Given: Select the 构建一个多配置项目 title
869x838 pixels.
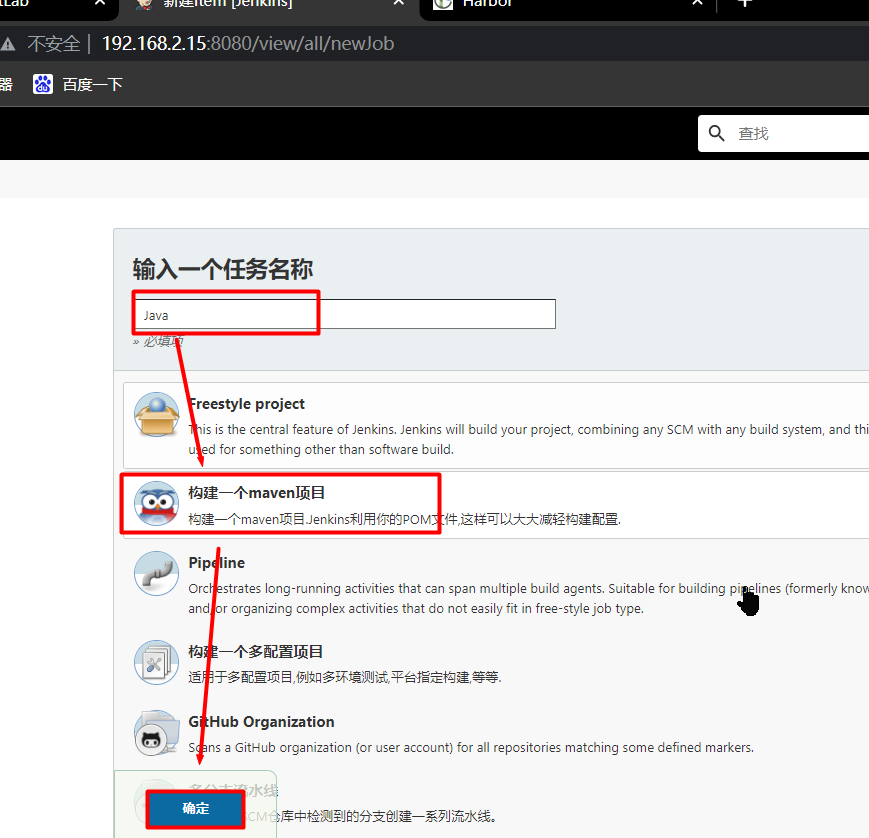Looking at the screenshot, I should tap(255, 652).
